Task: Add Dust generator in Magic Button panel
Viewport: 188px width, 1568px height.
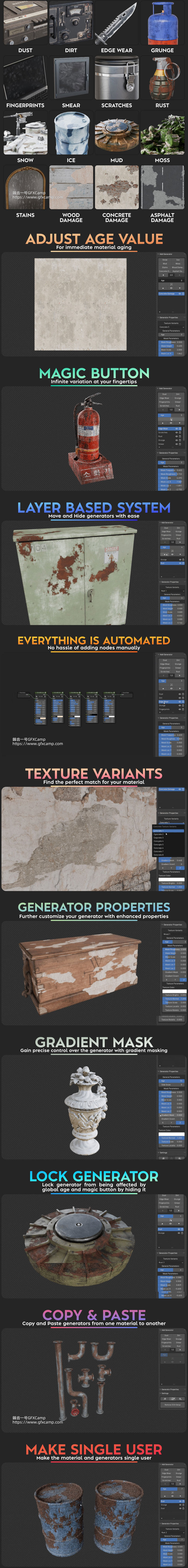Action: 165,394
